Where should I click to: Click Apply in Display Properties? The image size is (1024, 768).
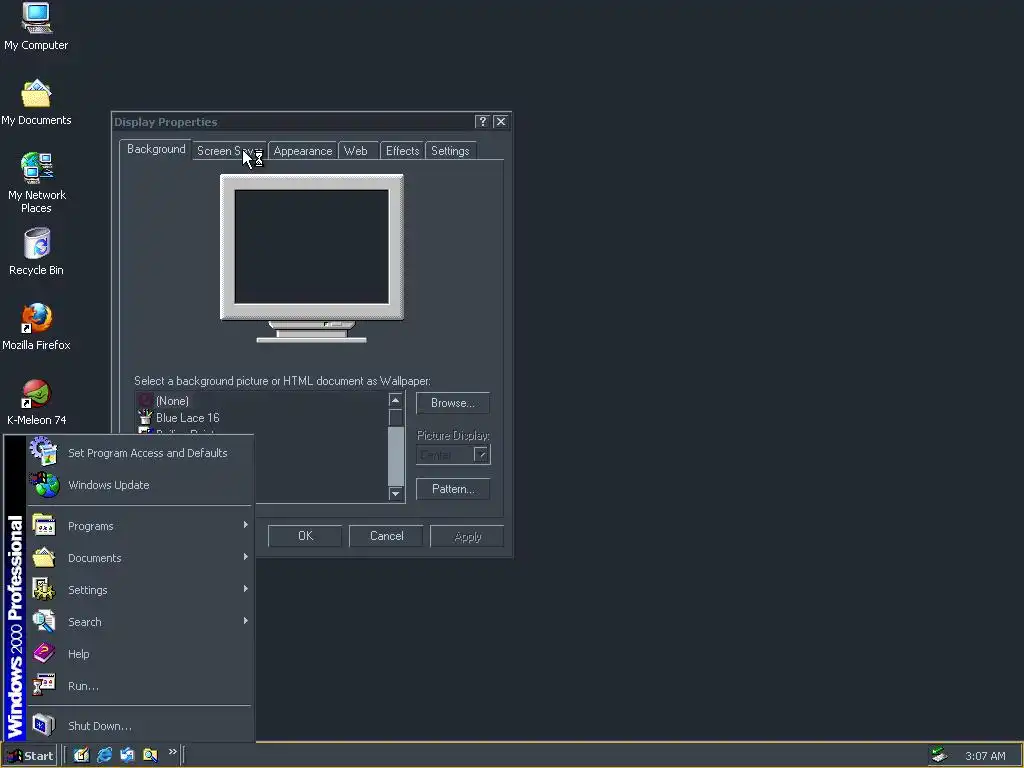(468, 536)
